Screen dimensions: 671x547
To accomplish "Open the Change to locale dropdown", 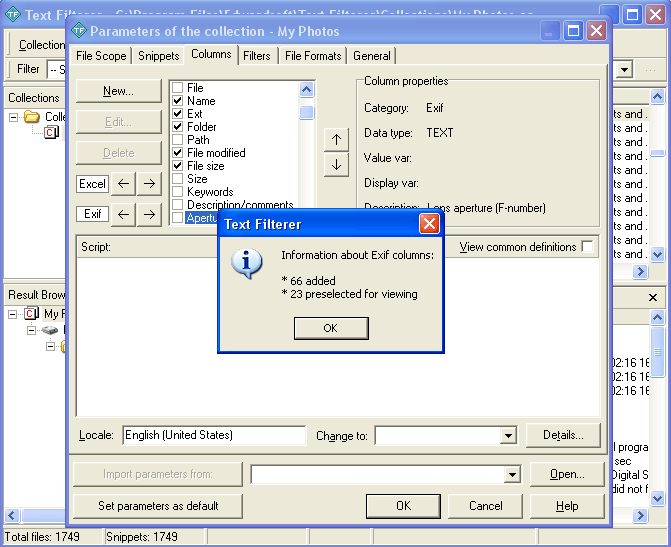I will point(508,436).
